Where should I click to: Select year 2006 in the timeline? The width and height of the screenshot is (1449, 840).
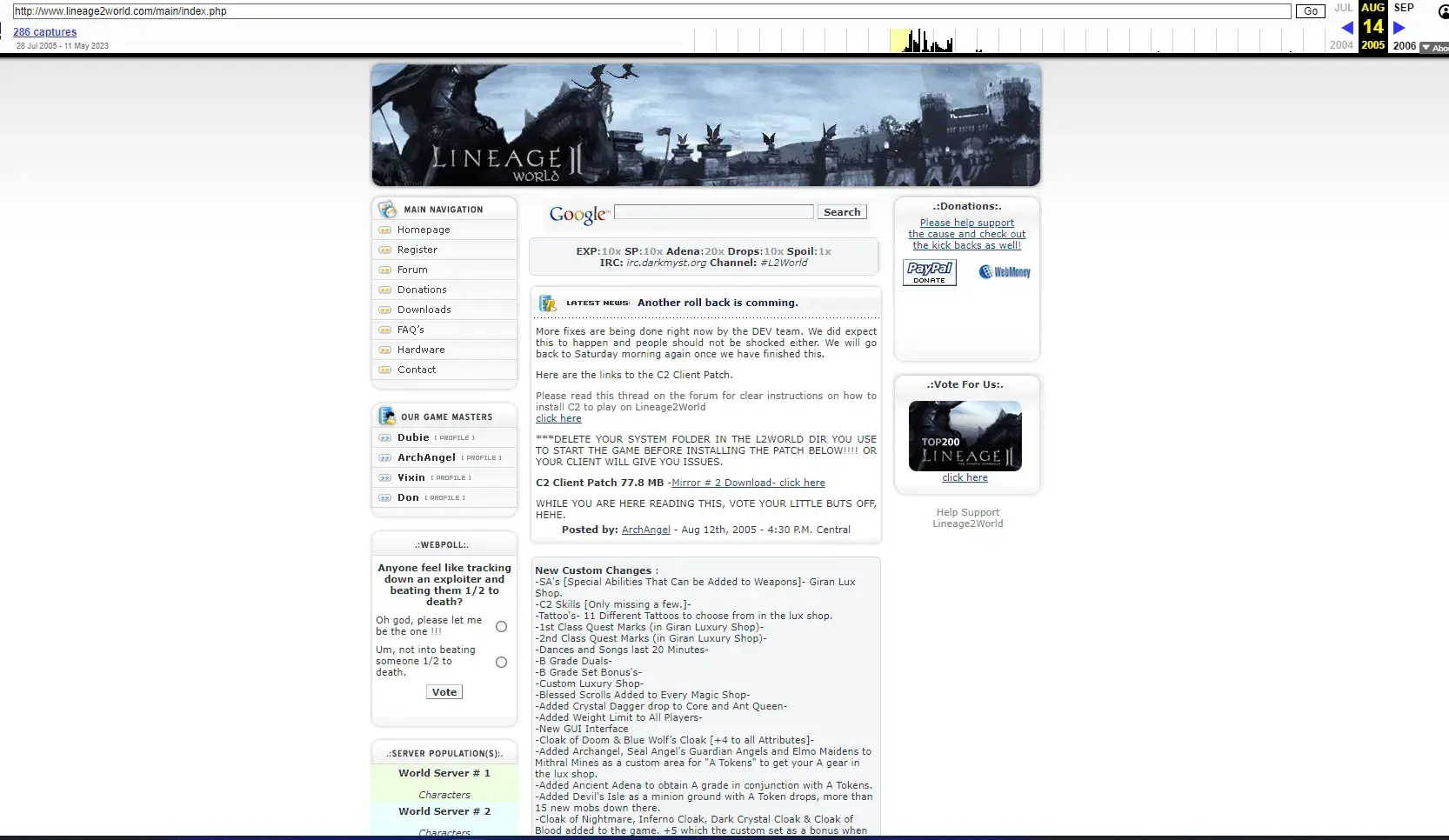click(1405, 46)
